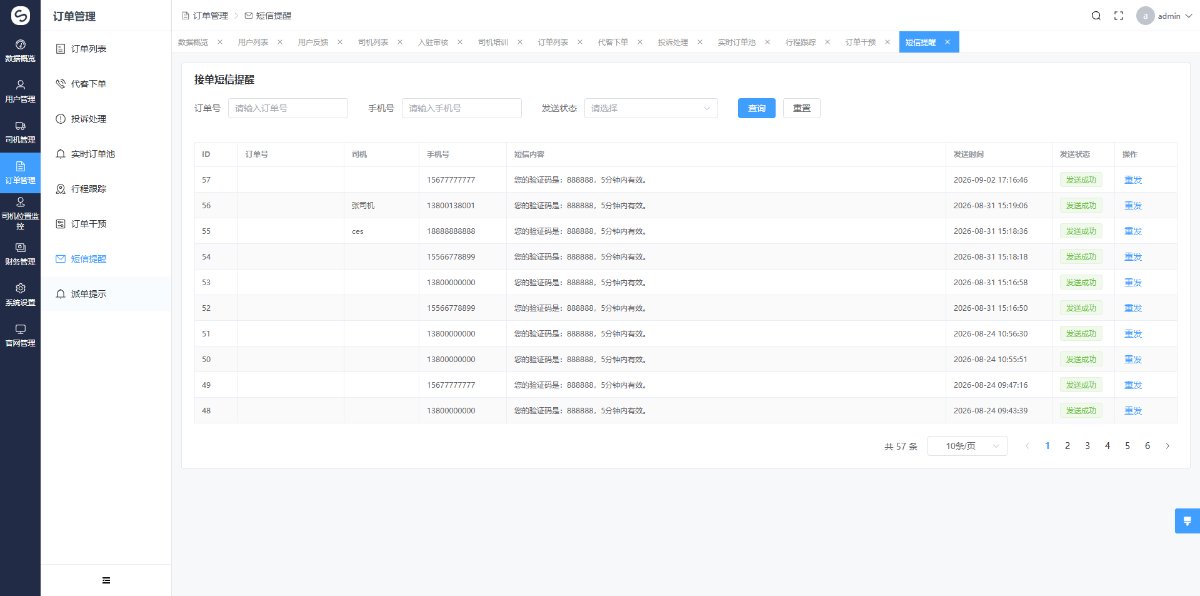Click the blue 查询 button
The height and width of the screenshot is (596, 1200).
pos(757,108)
